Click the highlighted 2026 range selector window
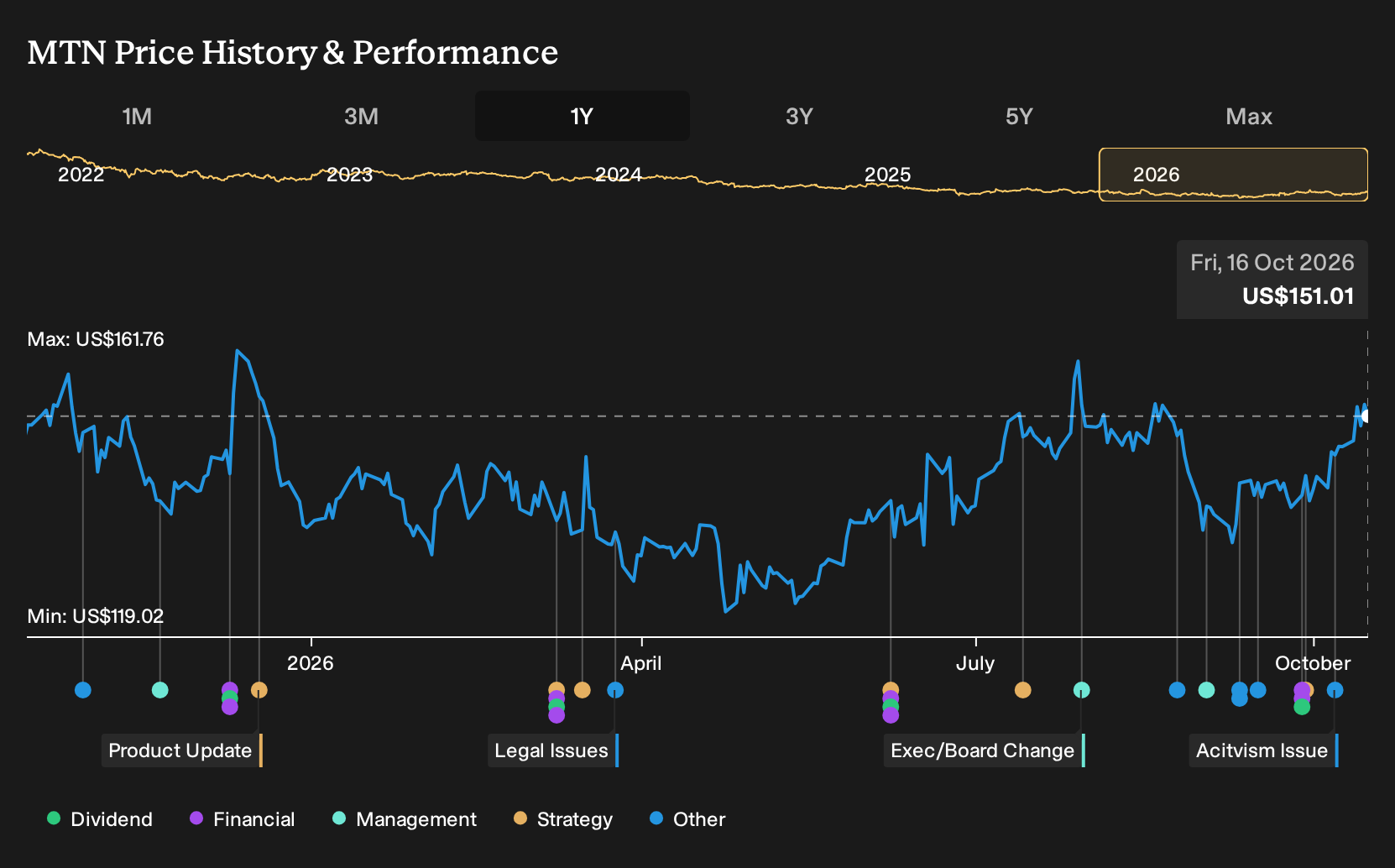Screen dimensions: 1395x868 click(1233, 175)
